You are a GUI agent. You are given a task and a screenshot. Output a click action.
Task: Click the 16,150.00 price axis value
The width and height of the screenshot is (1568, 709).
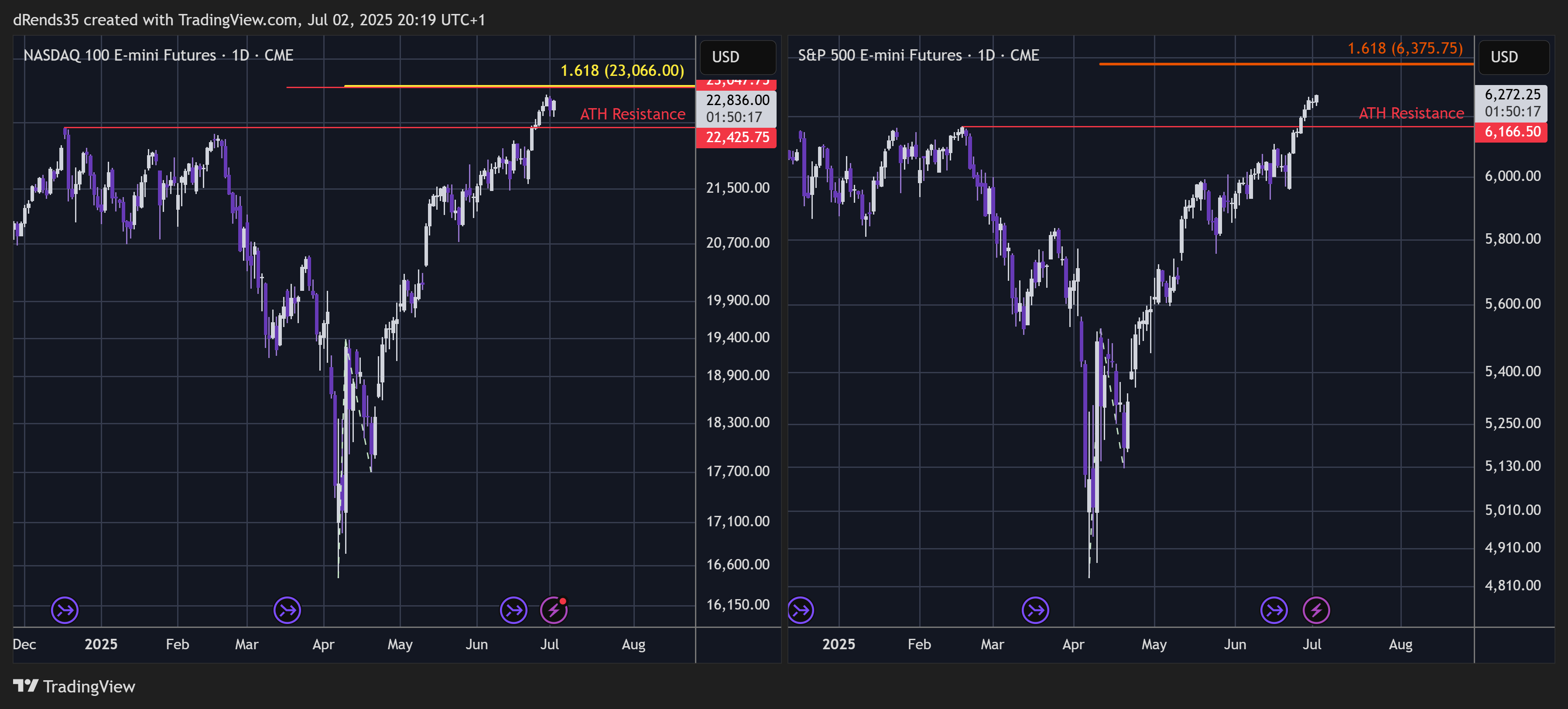(738, 605)
